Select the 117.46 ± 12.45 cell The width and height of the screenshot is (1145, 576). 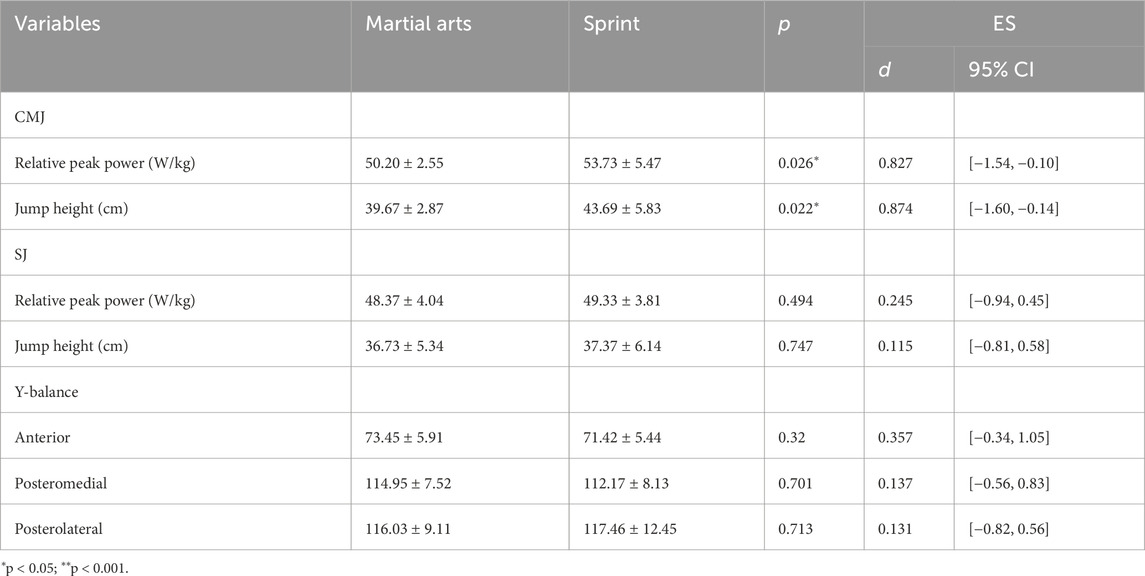(x=633, y=529)
